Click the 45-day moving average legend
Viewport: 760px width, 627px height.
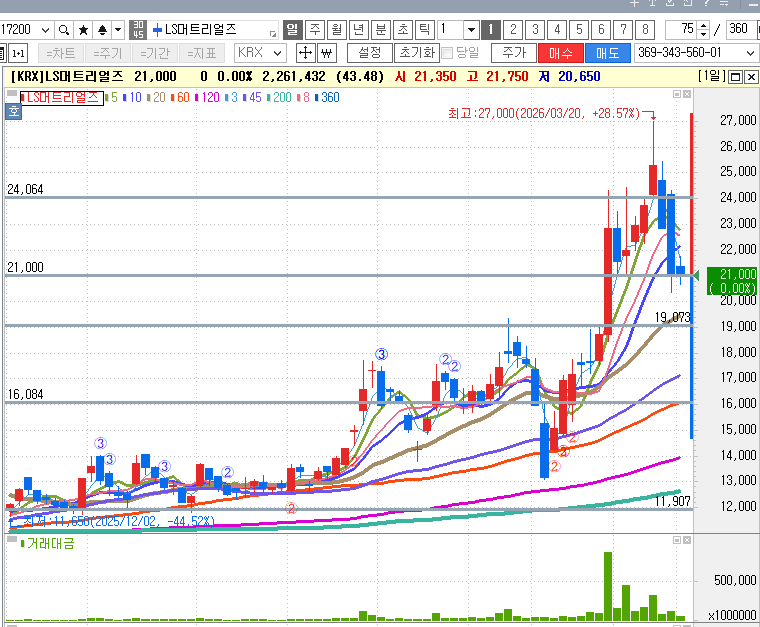252,97
